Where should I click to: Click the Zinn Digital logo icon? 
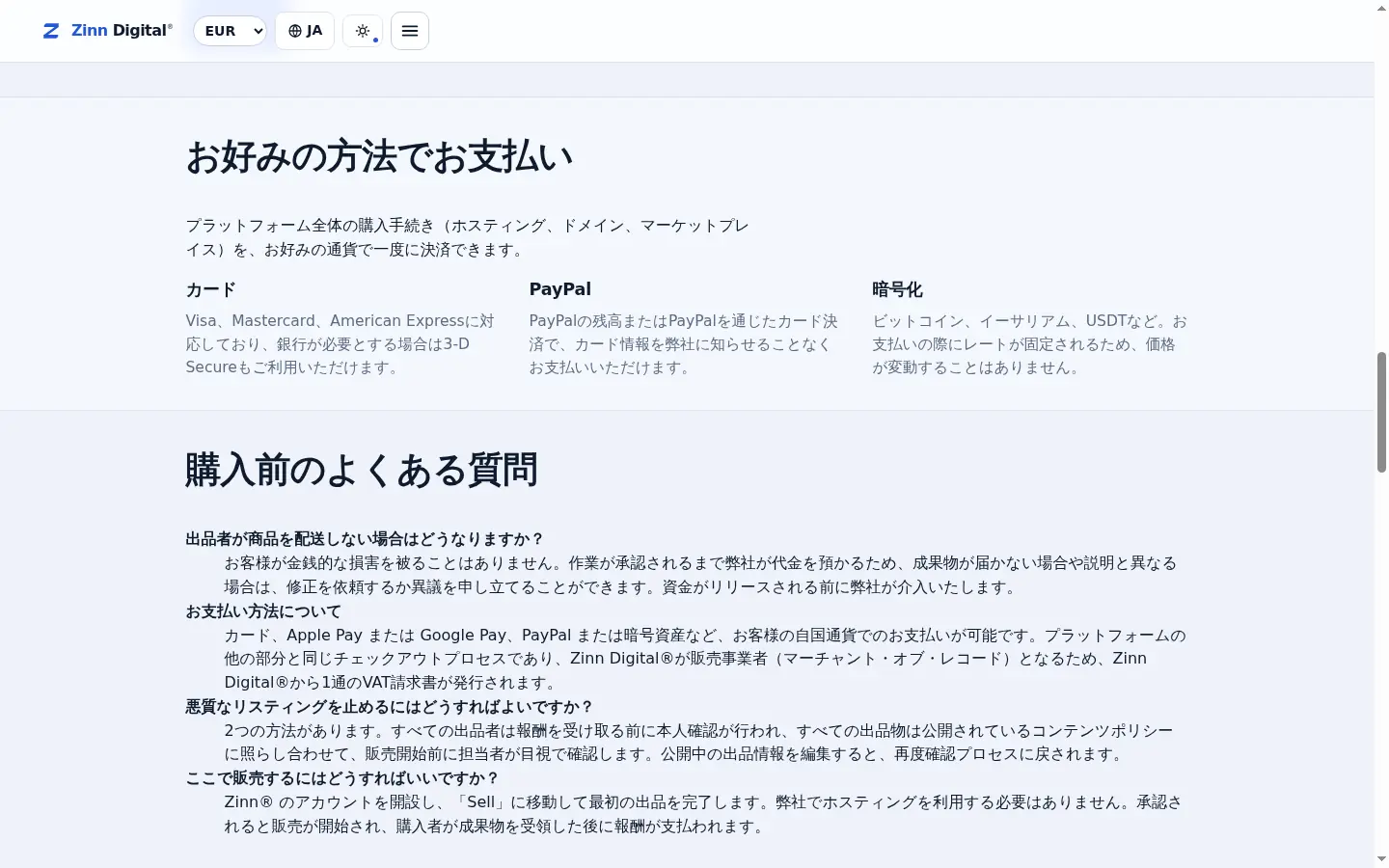(x=51, y=31)
